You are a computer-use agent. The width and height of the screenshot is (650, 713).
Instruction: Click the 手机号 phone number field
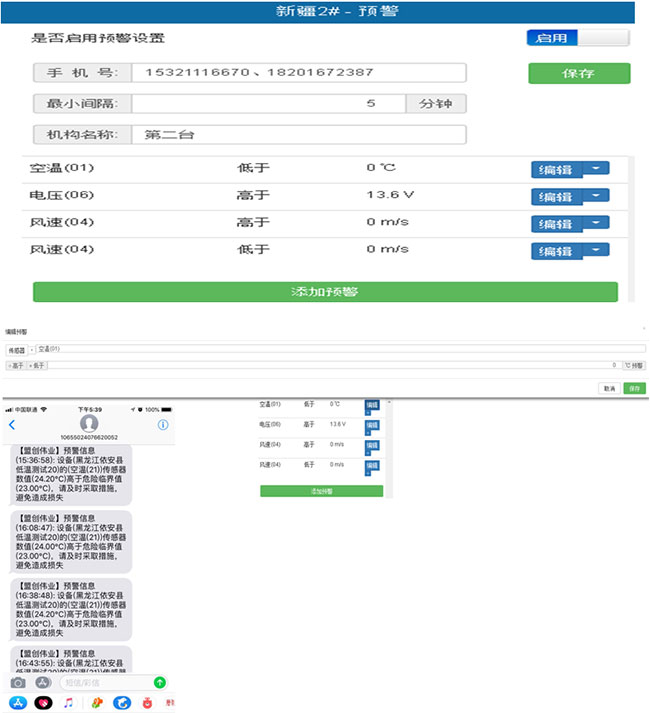coord(300,73)
